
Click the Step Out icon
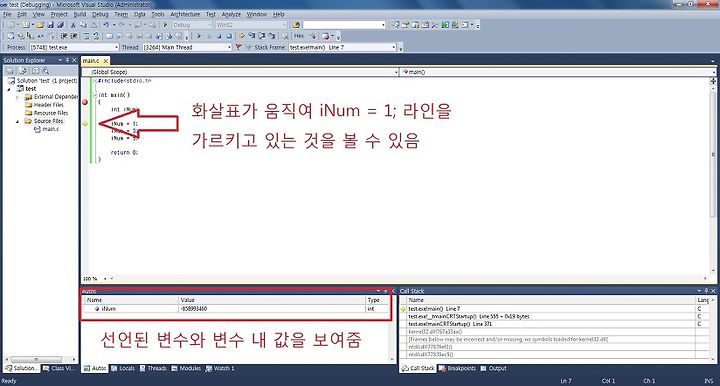pyautogui.click(x=272, y=36)
